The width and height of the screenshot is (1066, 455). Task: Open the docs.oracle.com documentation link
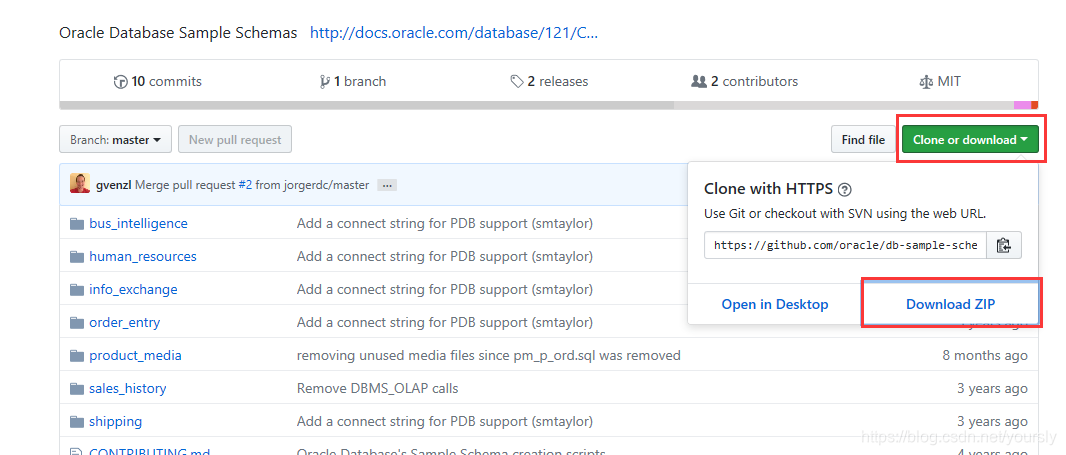click(x=454, y=33)
